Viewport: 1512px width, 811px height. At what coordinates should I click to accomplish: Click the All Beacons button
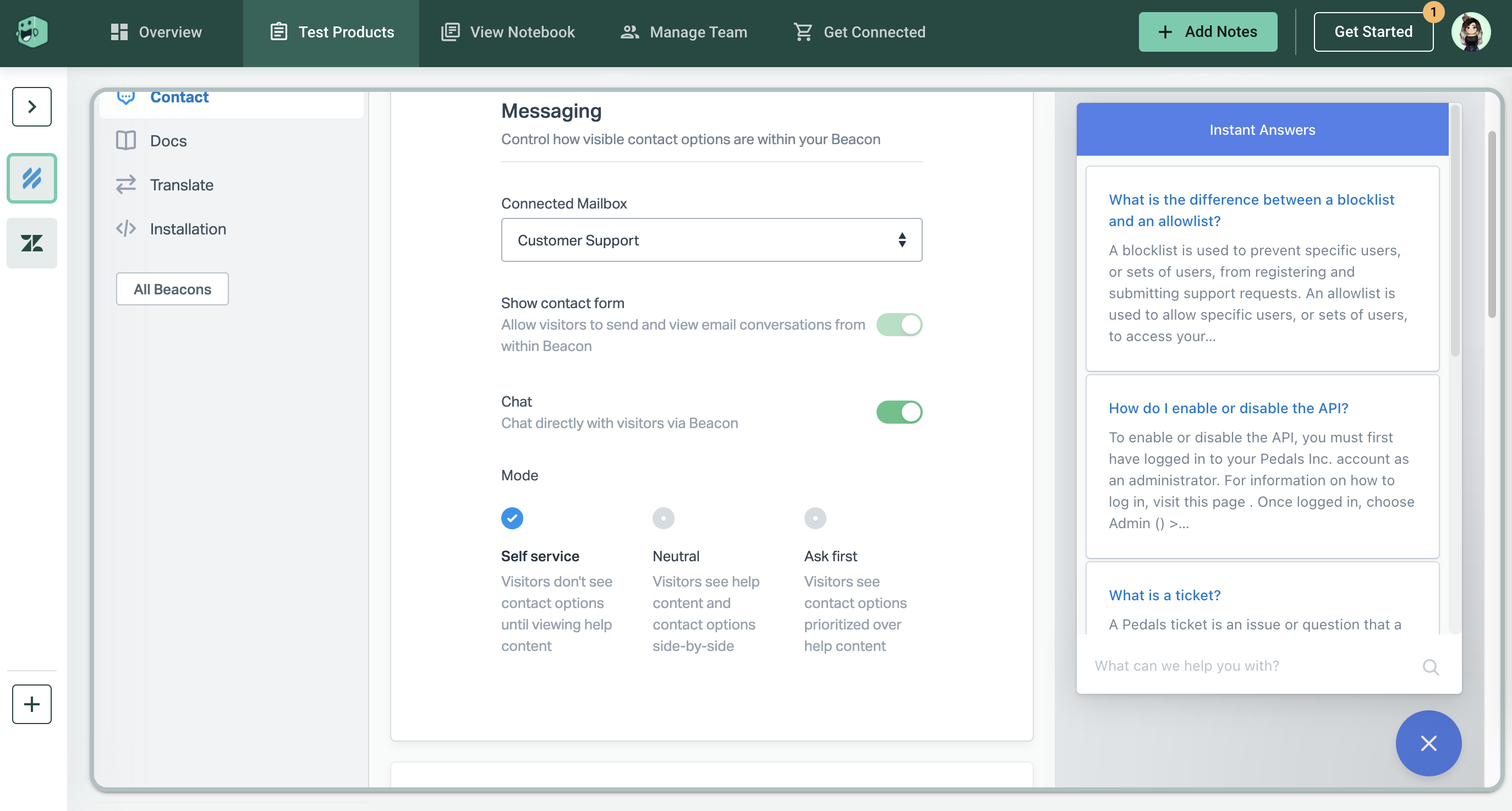pyautogui.click(x=172, y=289)
